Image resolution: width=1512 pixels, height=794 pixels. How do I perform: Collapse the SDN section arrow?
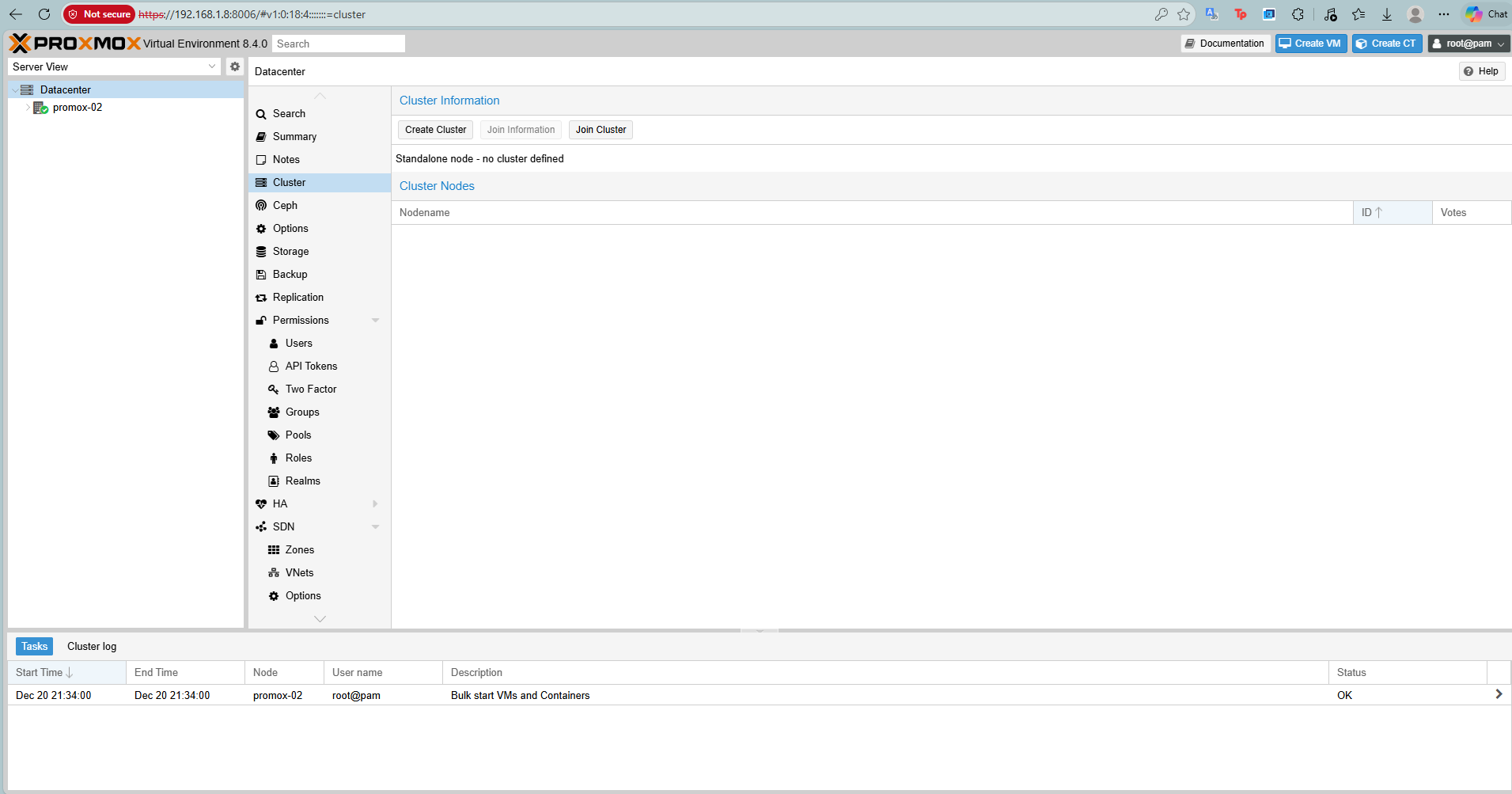pos(375,527)
